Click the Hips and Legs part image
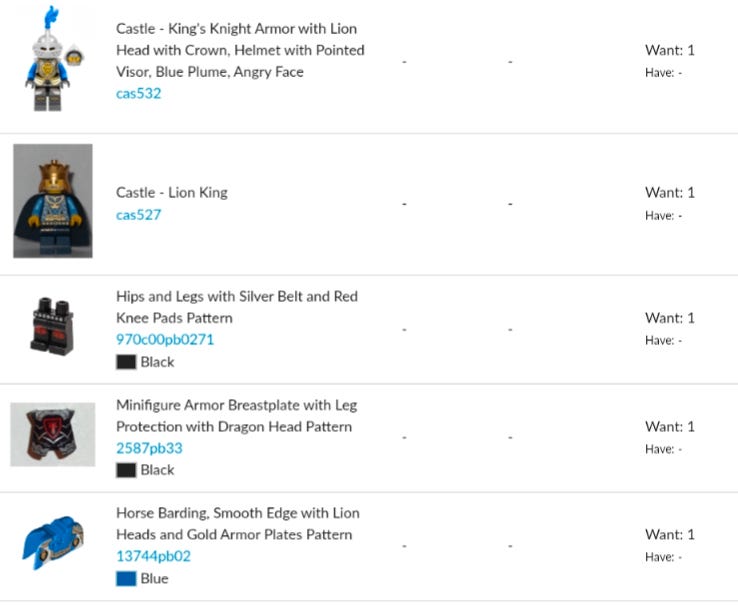 click(52, 325)
